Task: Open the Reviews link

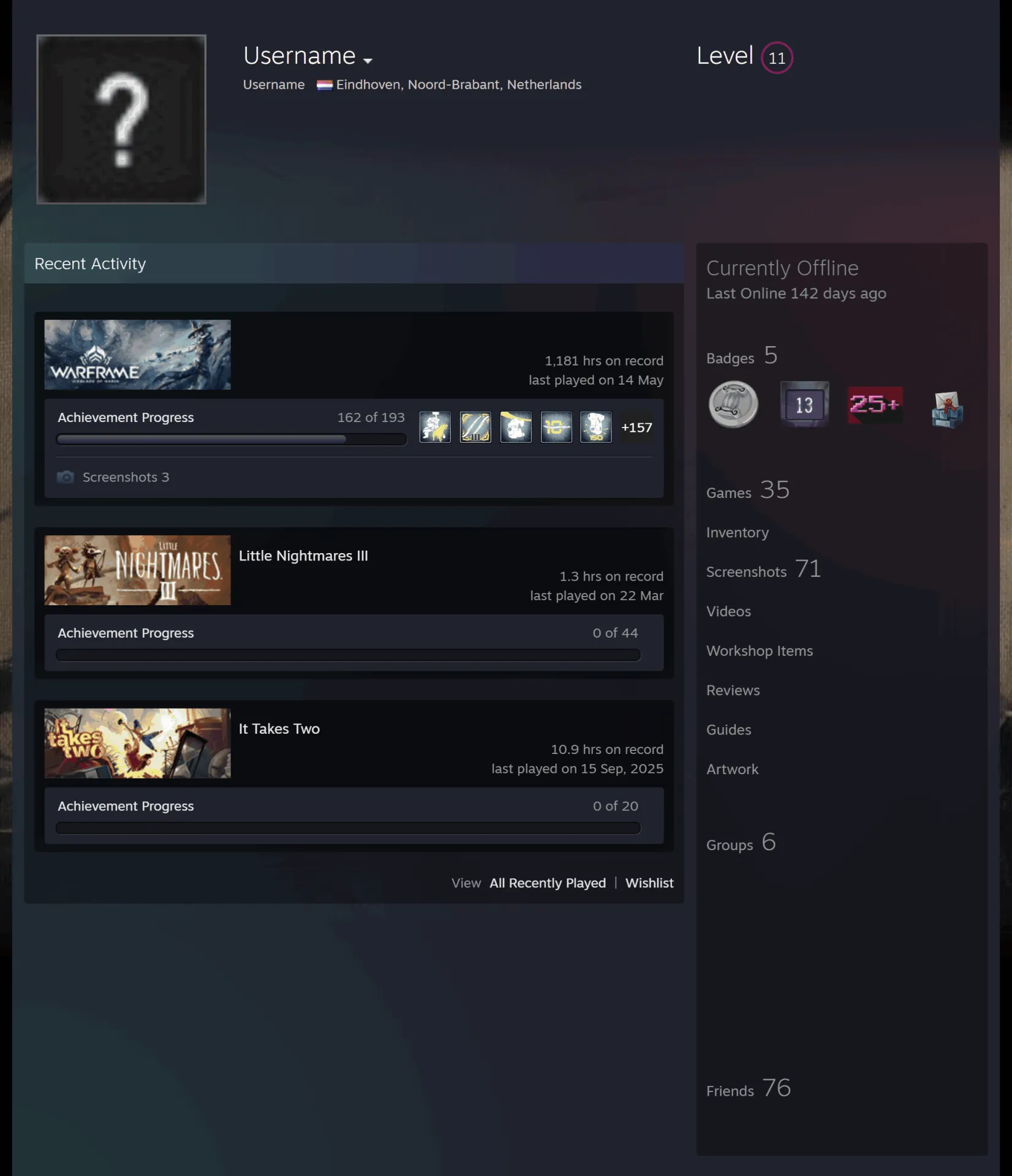Action: click(733, 690)
